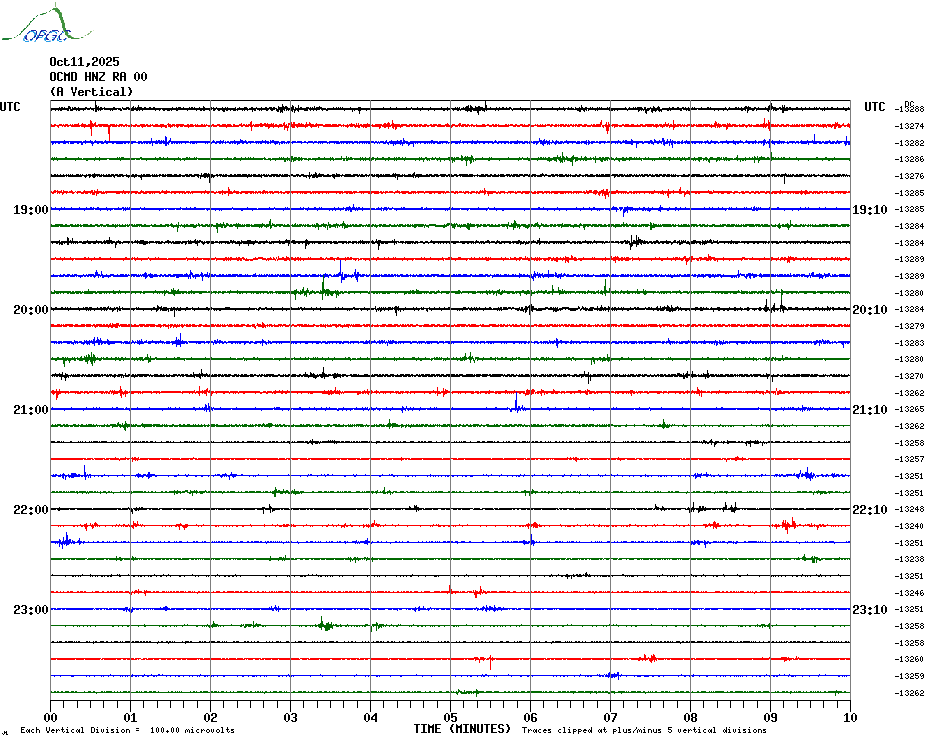Select the DC value -13246
Viewport: 930px width, 744px height.
click(x=910, y=593)
